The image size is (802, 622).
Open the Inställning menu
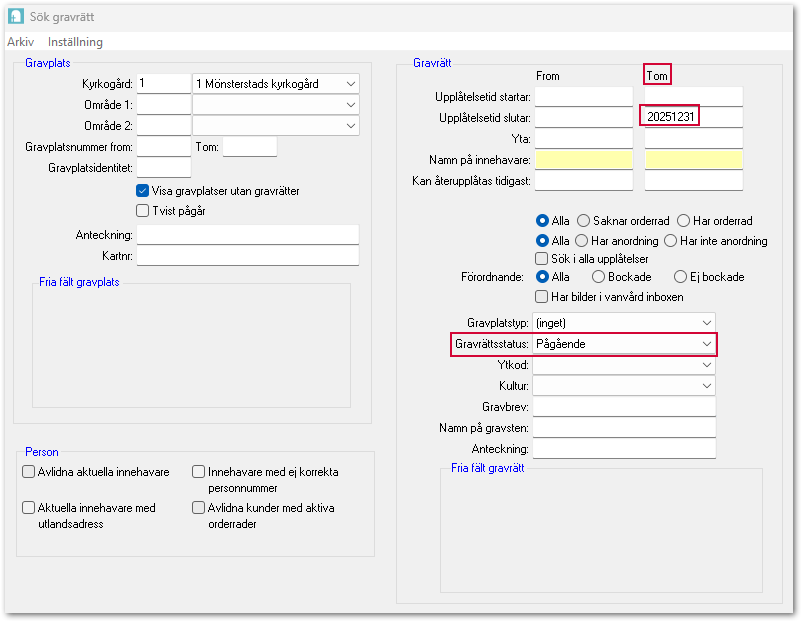click(x=75, y=42)
